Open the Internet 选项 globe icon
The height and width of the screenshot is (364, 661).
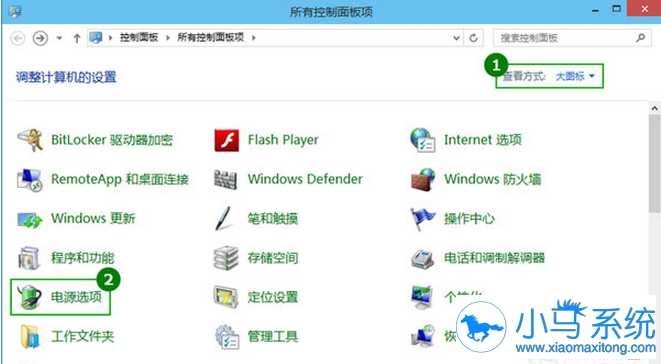tap(423, 140)
